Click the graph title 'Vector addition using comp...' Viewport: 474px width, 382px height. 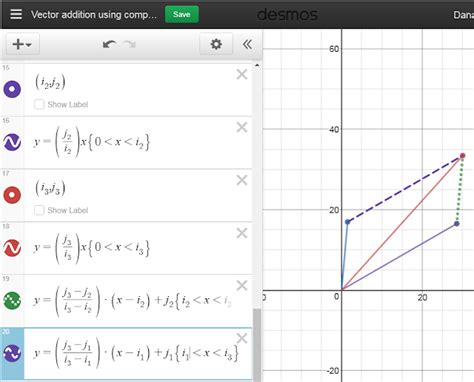coord(94,15)
